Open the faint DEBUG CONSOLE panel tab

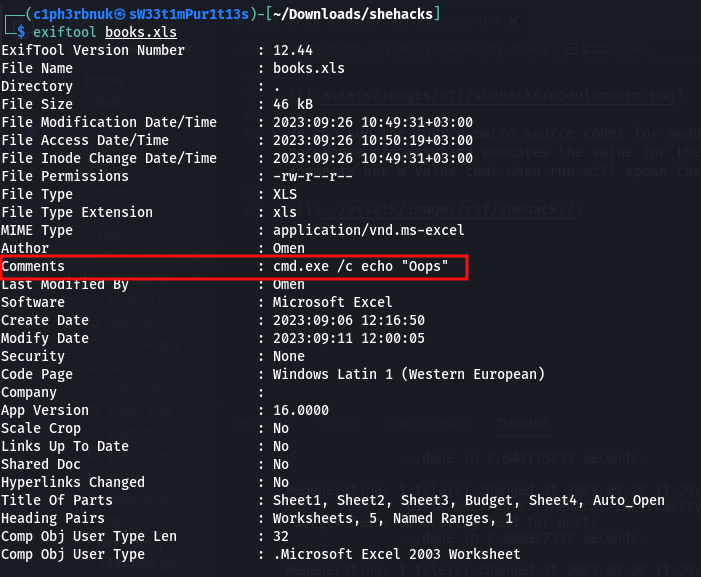pos(428,423)
